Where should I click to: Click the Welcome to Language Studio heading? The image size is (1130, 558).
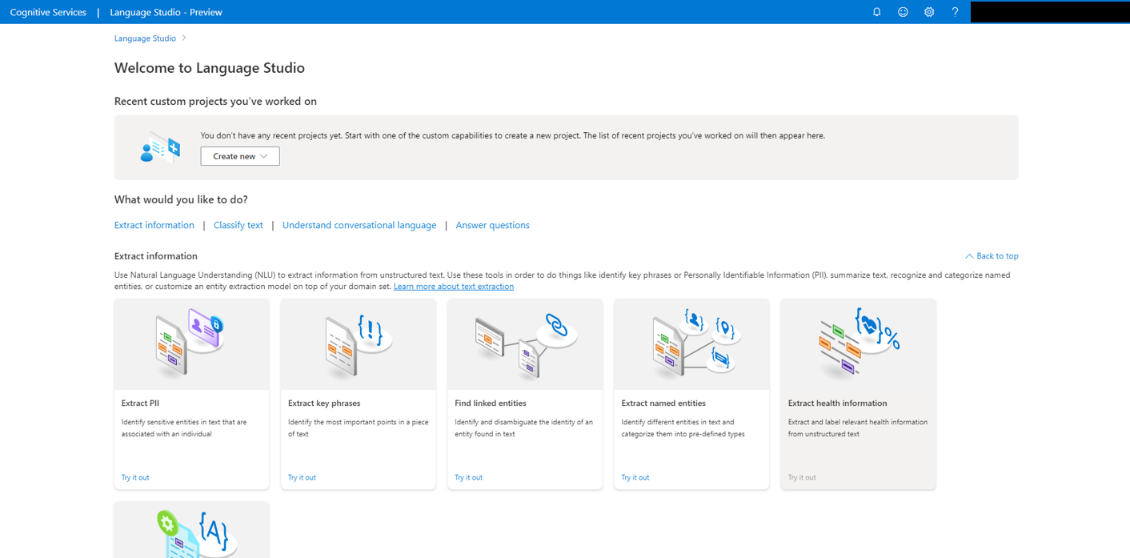click(x=209, y=68)
